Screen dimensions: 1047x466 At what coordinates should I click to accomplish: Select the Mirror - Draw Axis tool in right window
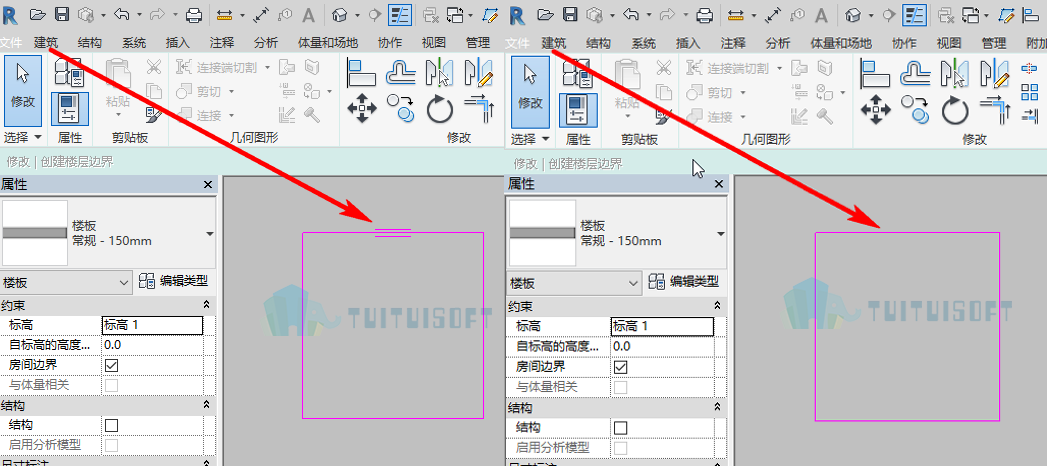[995, 73]
